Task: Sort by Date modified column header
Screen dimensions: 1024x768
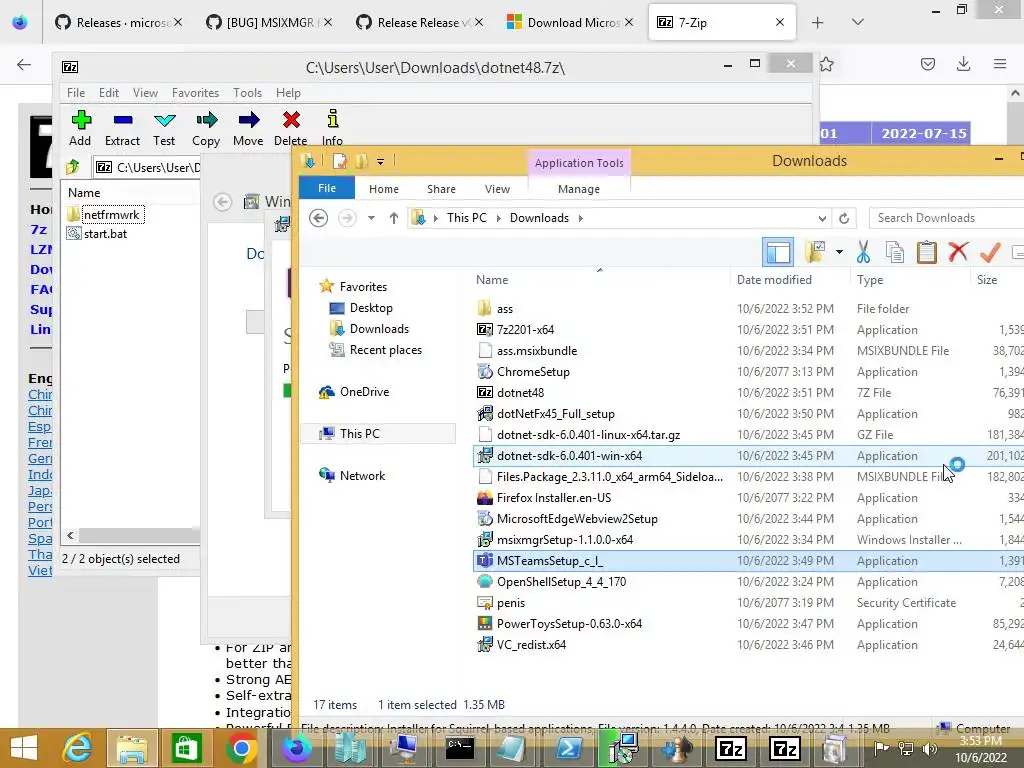Action: [774, 280]
